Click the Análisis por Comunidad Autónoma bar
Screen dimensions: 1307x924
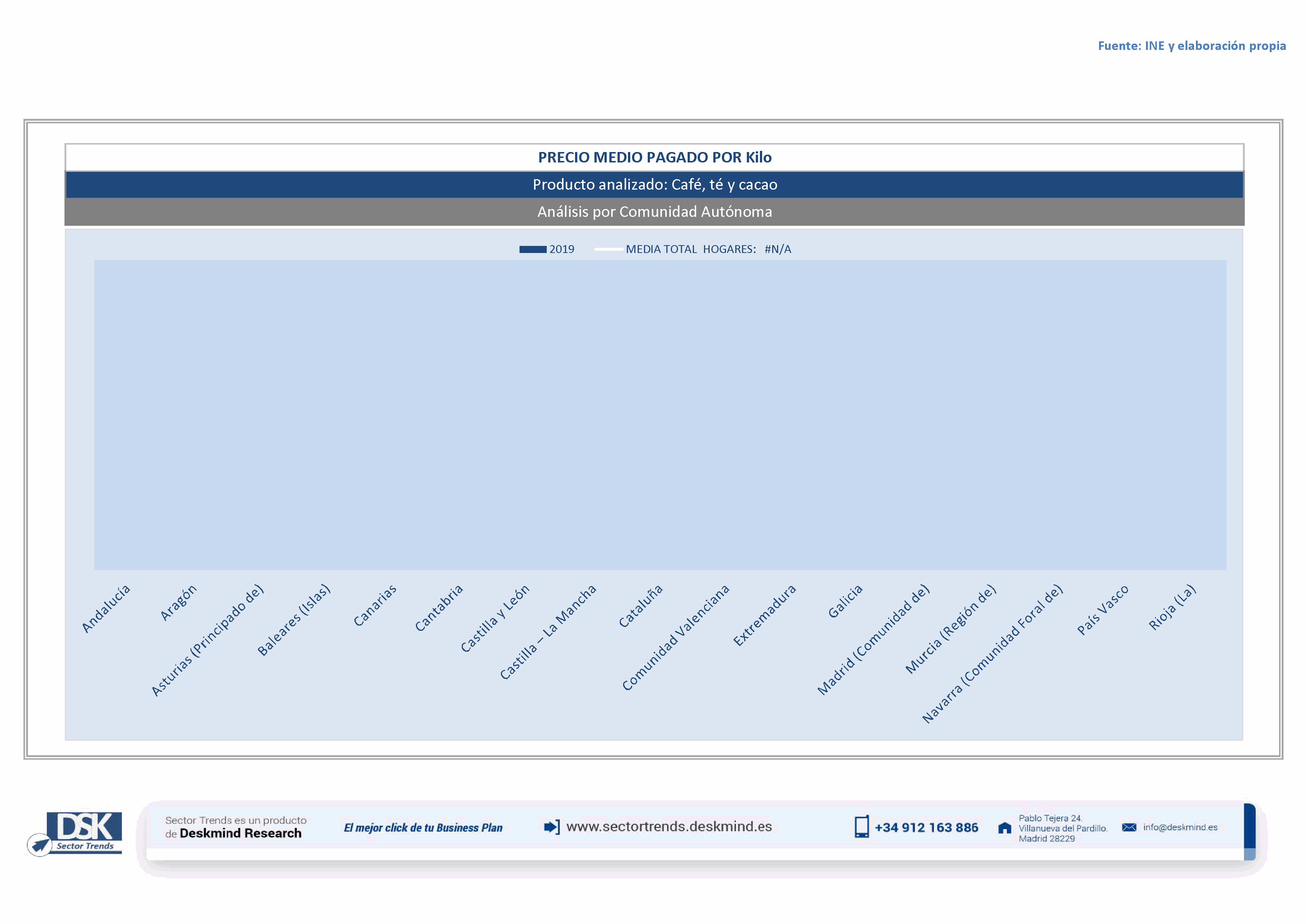click(x=654, y=212)
